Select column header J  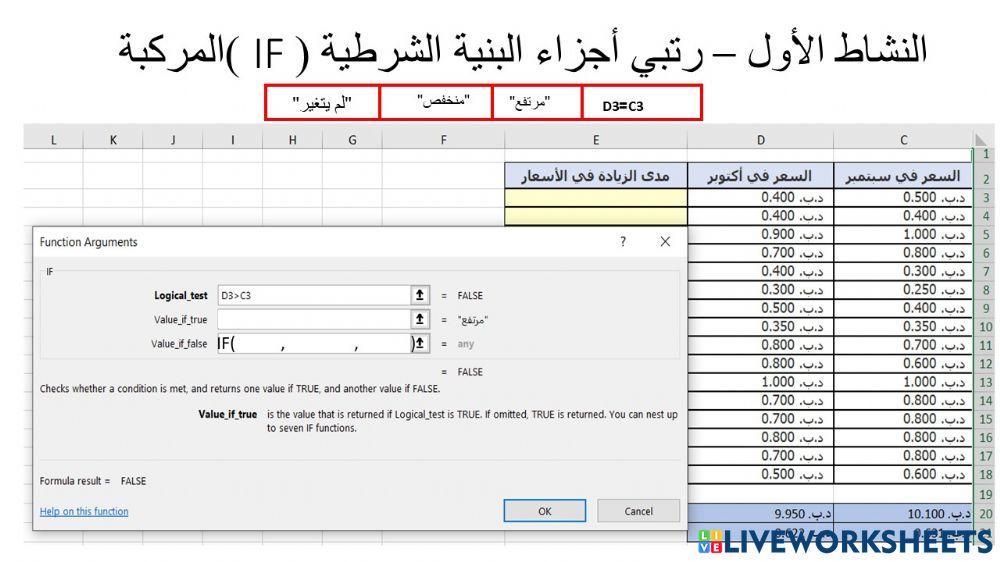tap(173, 140)
